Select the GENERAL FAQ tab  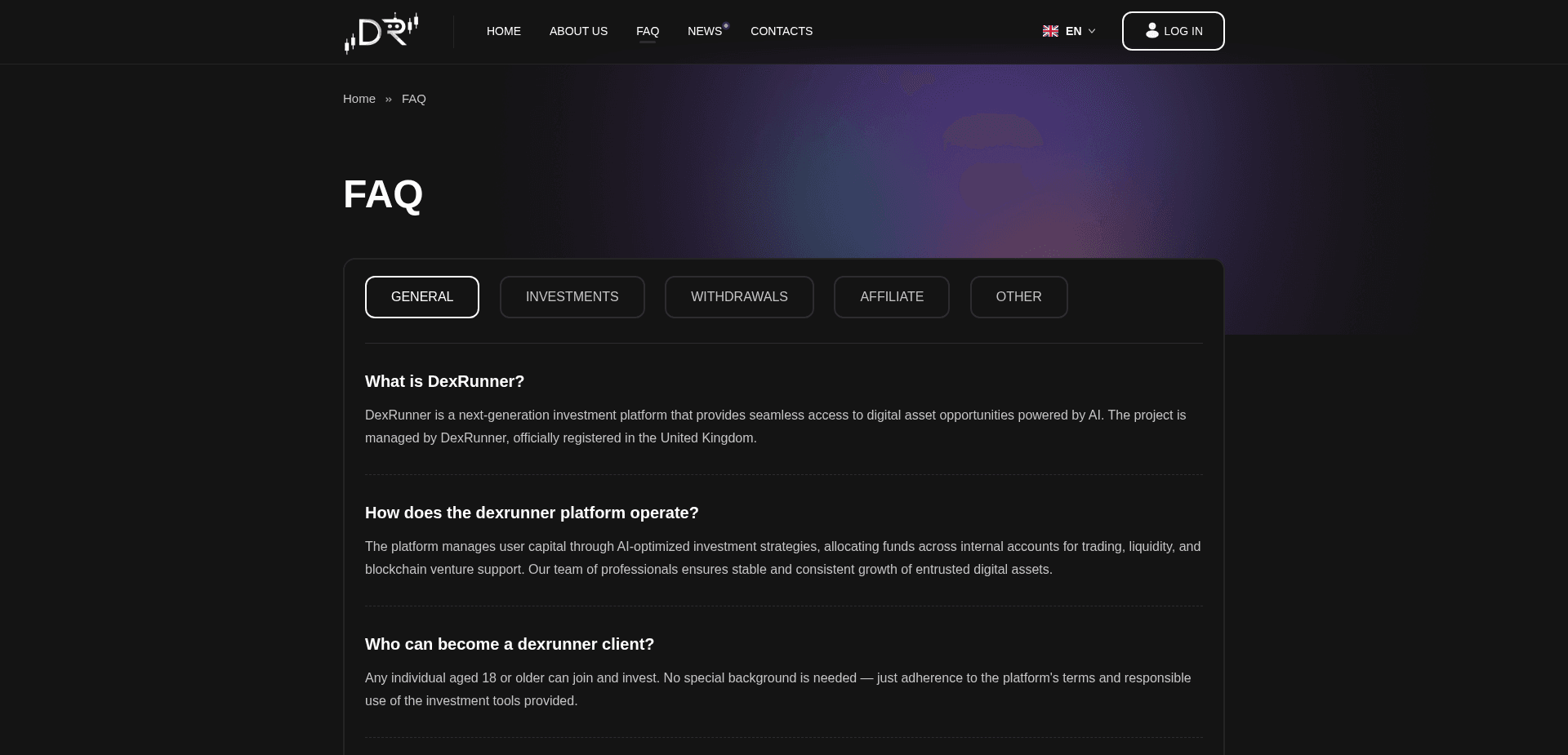[421, 297]
